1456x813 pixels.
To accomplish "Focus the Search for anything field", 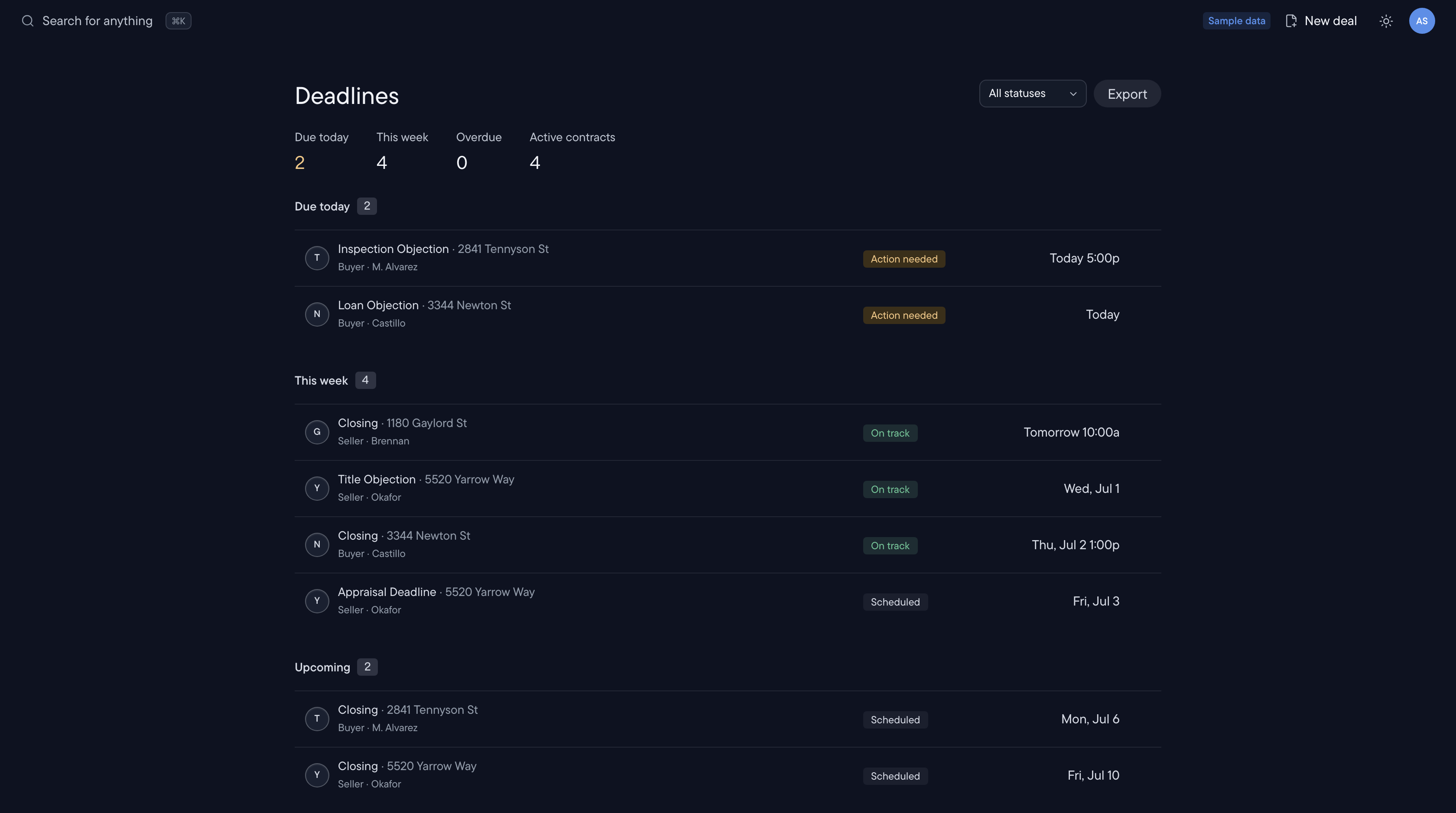I will [x=97, y=21].
